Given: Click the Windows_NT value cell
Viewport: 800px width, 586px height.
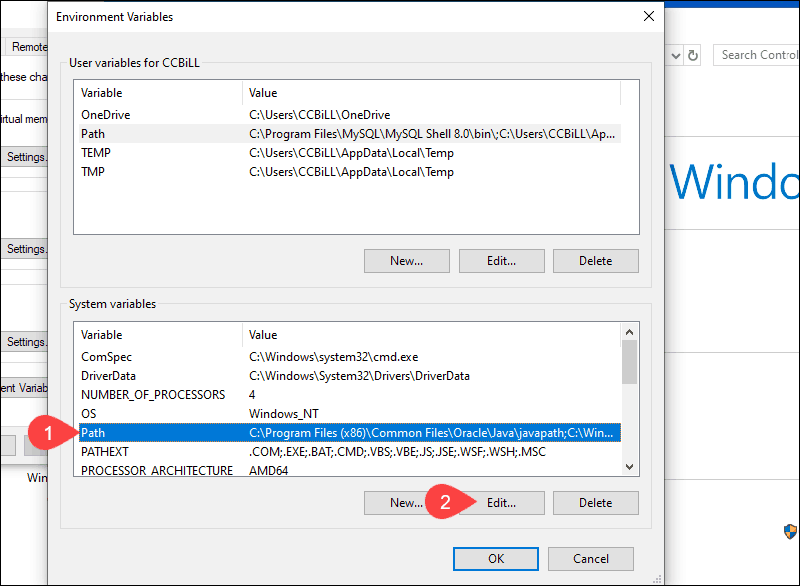Looking at the screenshot, I should click(283, 414).
